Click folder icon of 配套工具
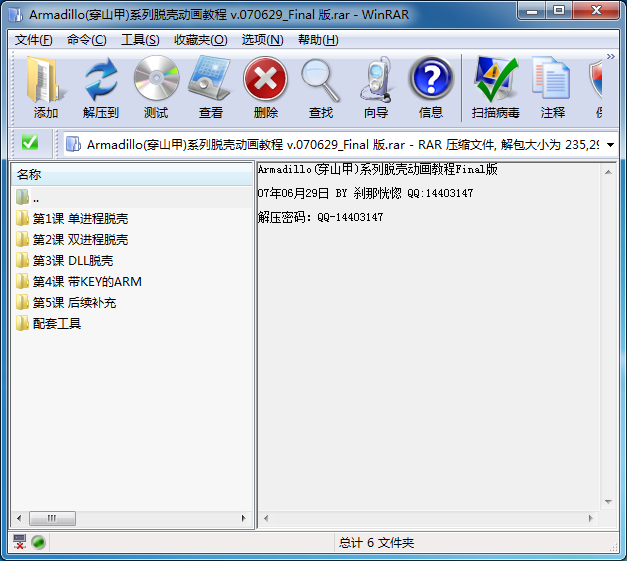 pos(22,323)
